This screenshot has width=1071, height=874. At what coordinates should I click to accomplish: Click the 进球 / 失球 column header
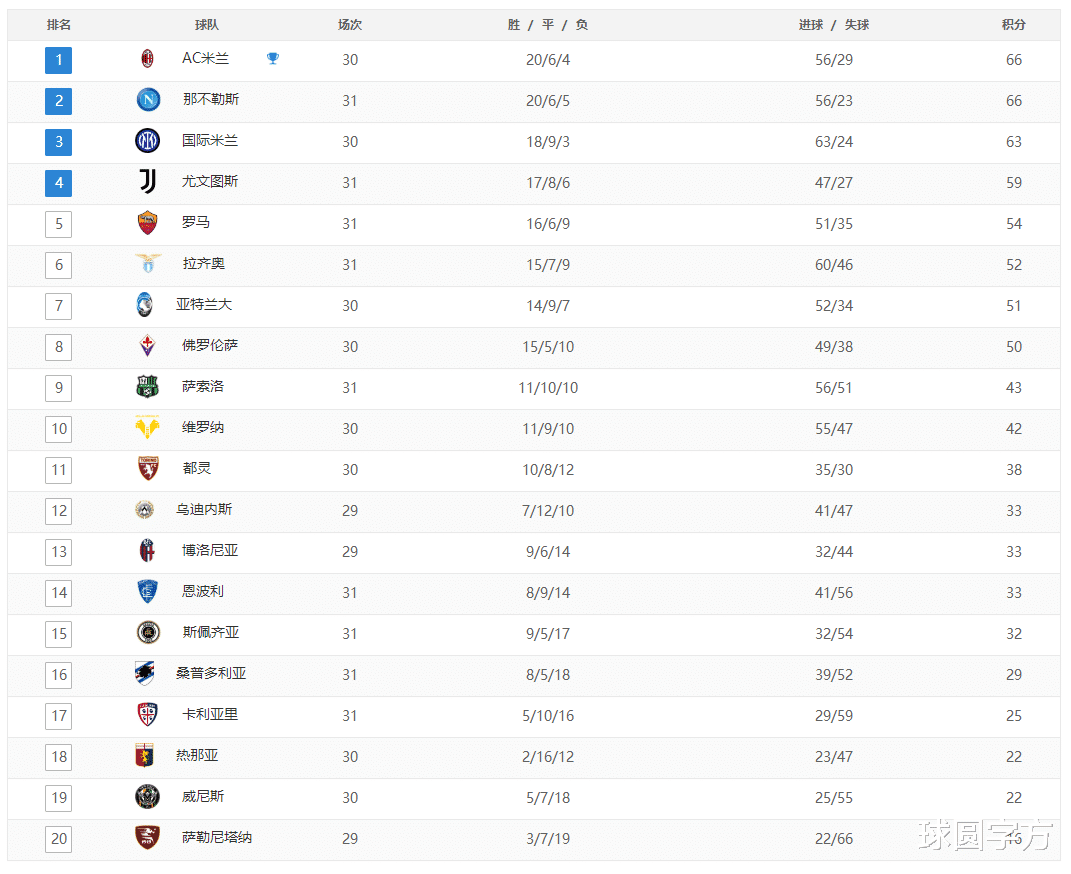(833, 25)
